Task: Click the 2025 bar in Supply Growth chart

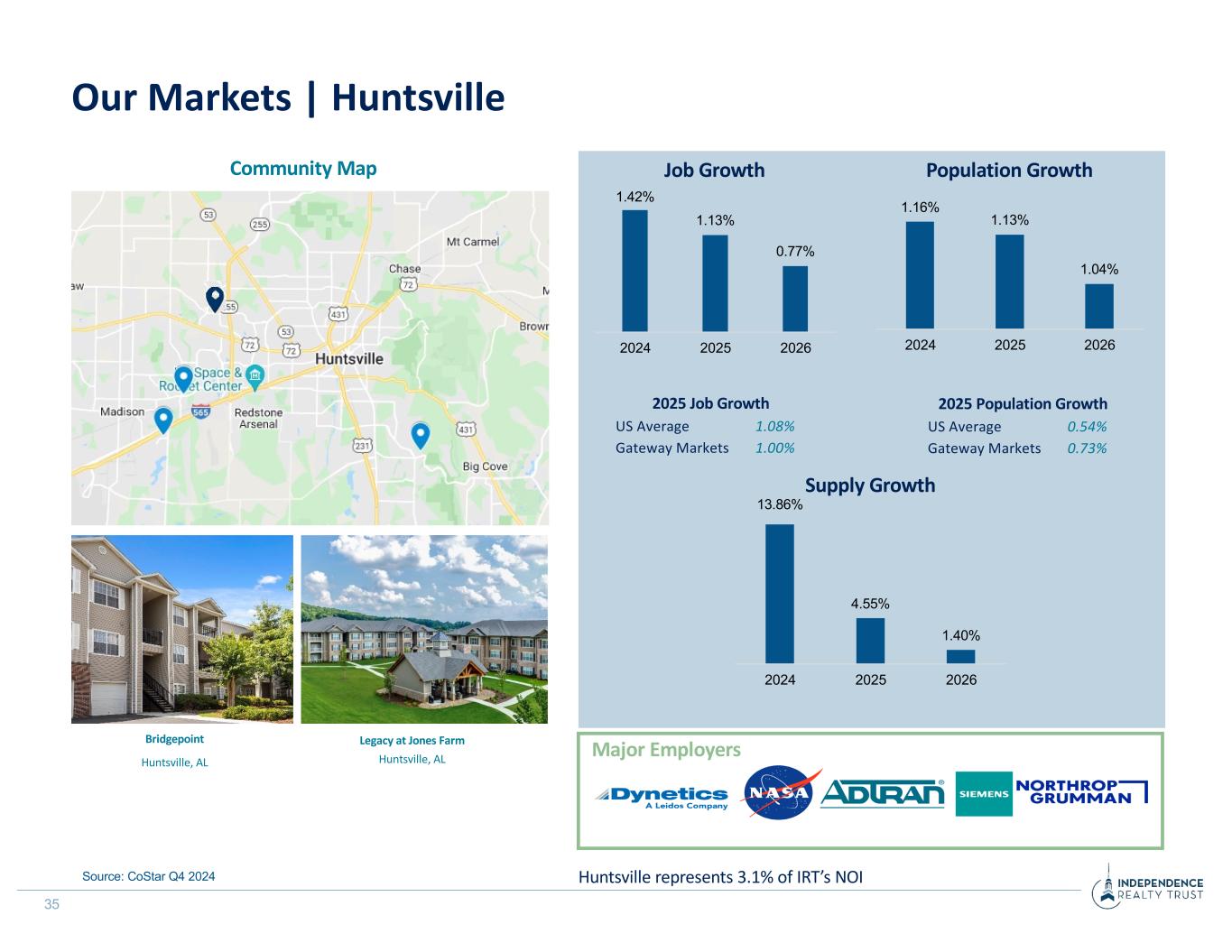Action: [870, 641]
